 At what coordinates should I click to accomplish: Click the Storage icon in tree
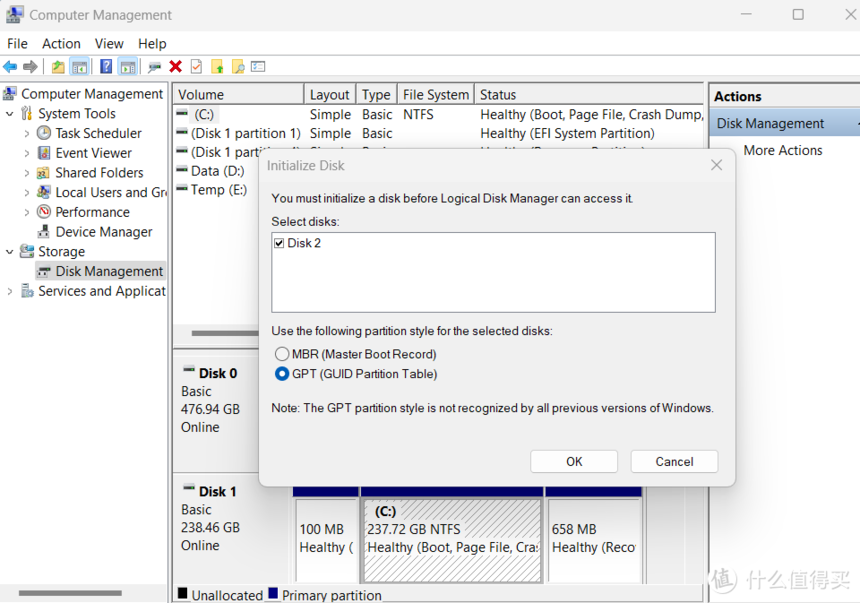tap(27, 251)
